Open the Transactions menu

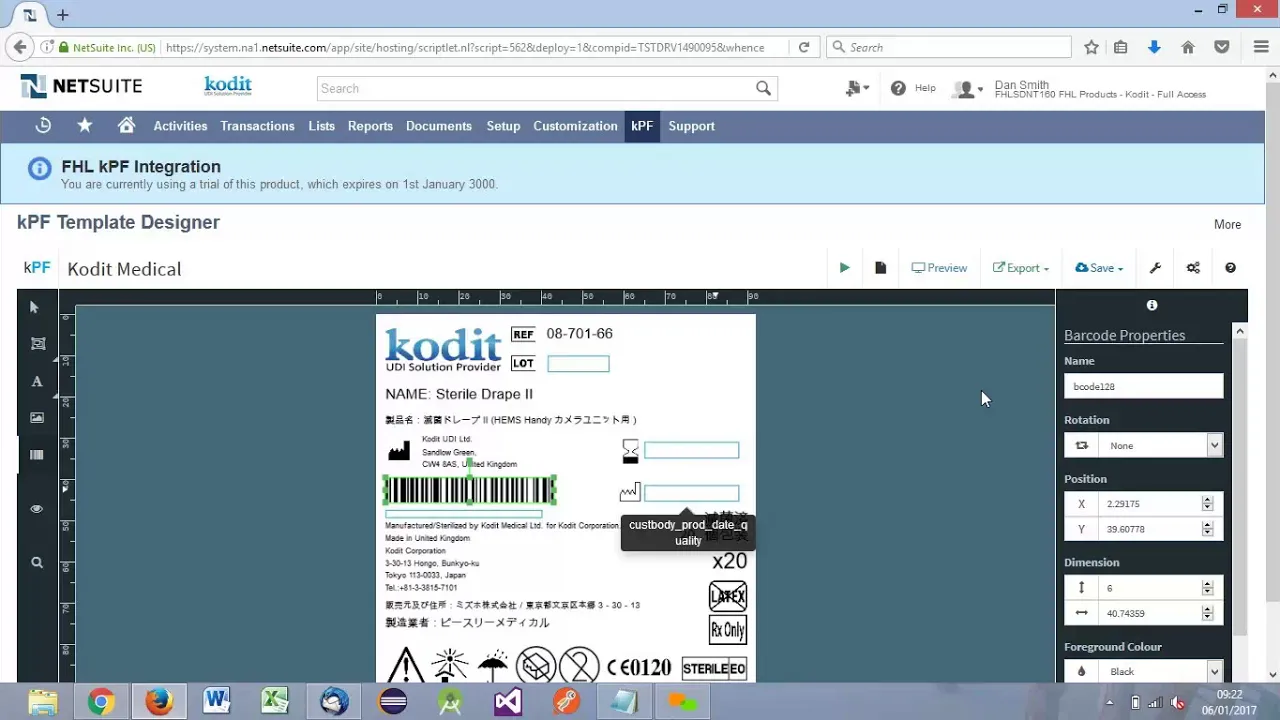coord(257,126)
